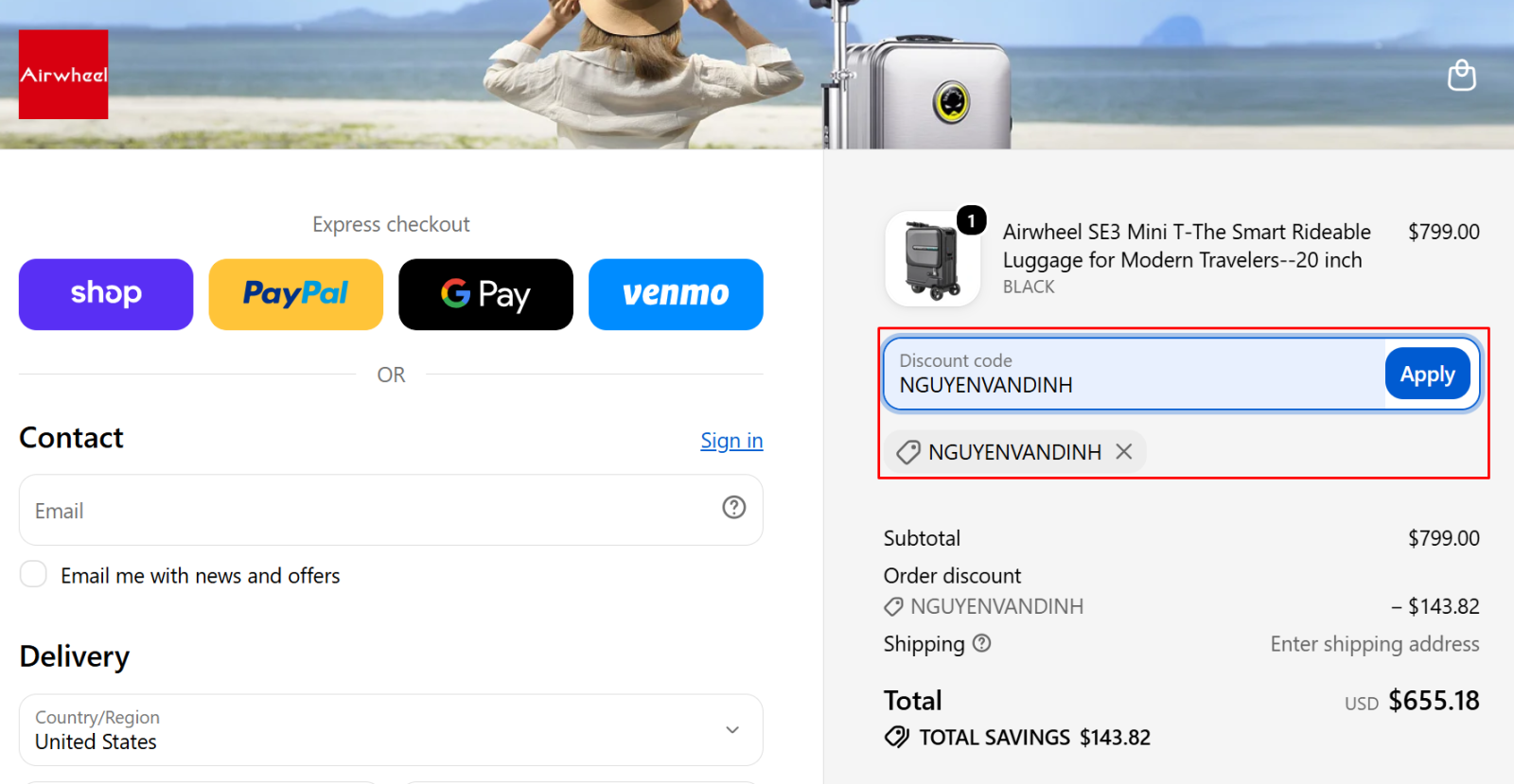Viewport: 1514px width, 784px height.
Task: Click the Express checkout heading
Action: pos(391,224)
